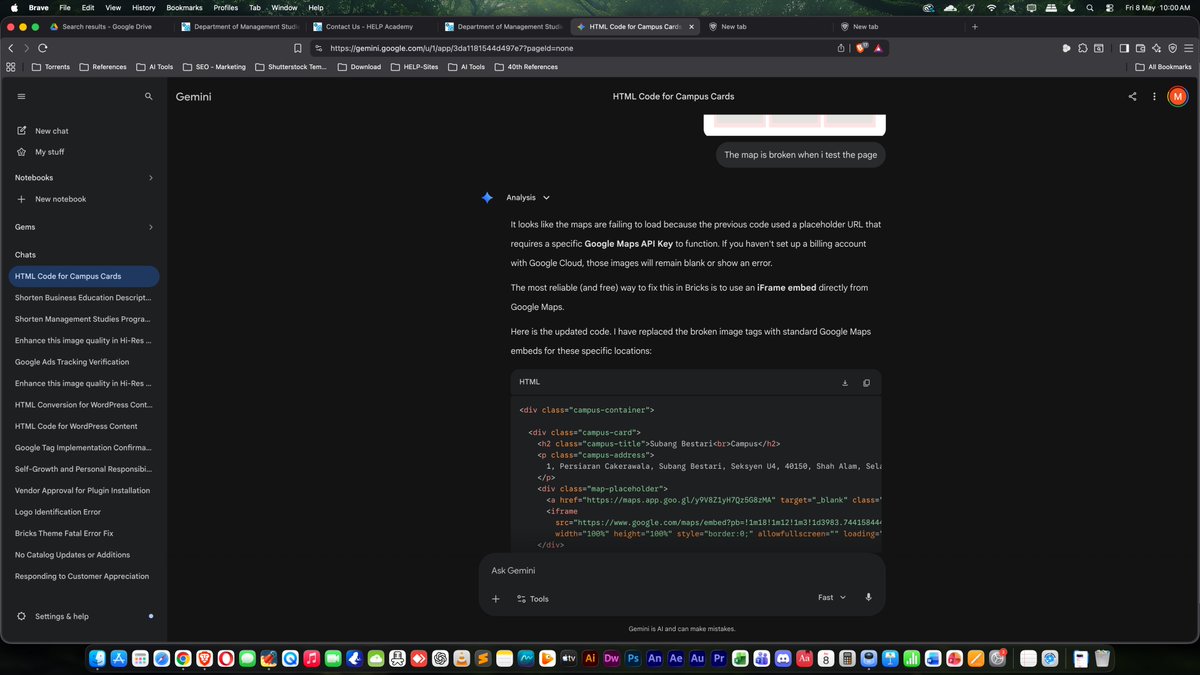The height and width of the screenshot is (675, 1200).
Task: Download the HTML code block
Action: pyautogui.click(x=845, y=382)
